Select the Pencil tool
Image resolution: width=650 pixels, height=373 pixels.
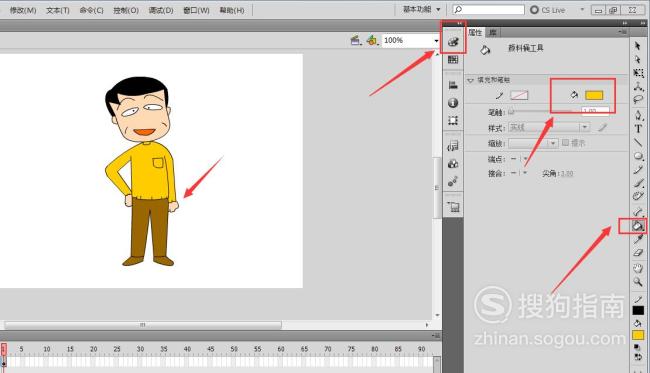tap(638, 170)
